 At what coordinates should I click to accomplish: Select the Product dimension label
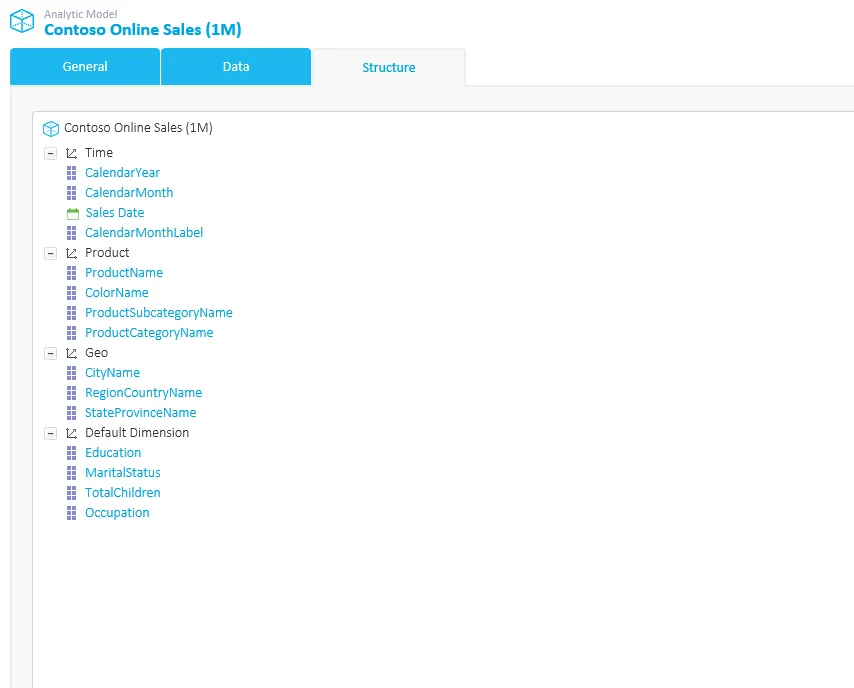point(107,253)
